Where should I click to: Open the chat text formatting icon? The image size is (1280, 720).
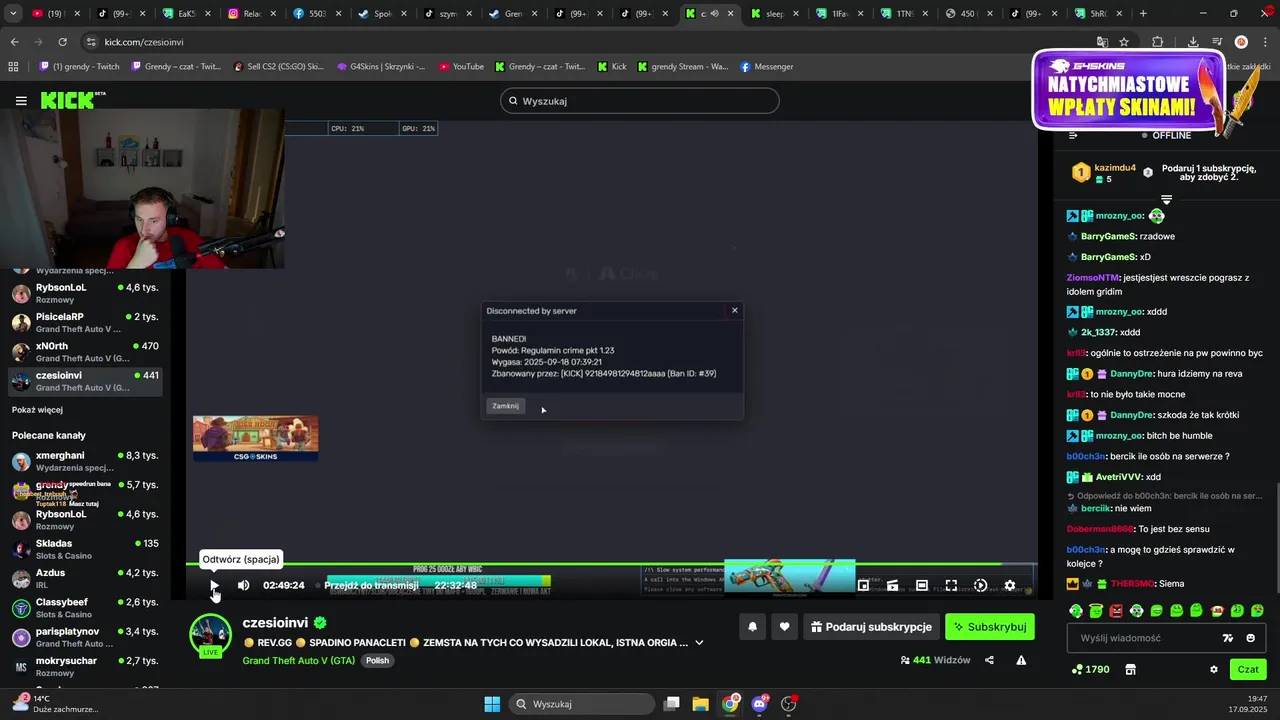click(x=1228, y=638)
